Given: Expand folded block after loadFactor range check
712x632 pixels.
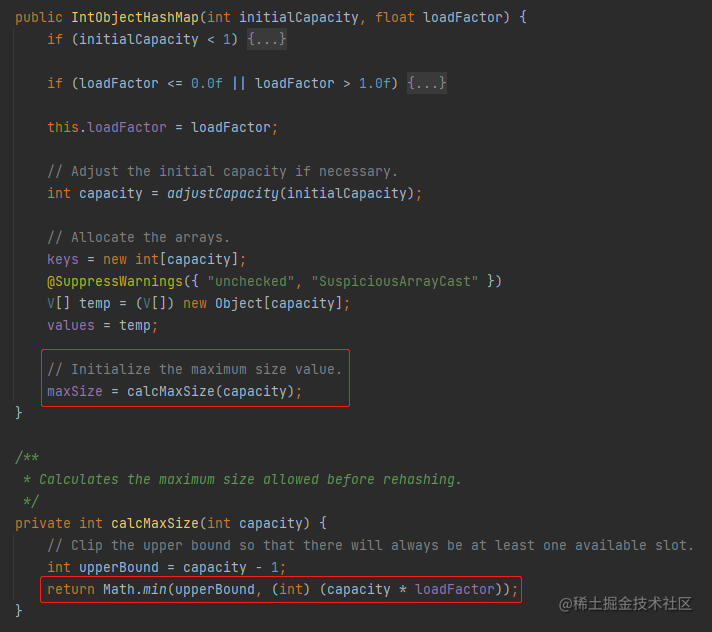Looking at the screenshot, I should 426,83.
